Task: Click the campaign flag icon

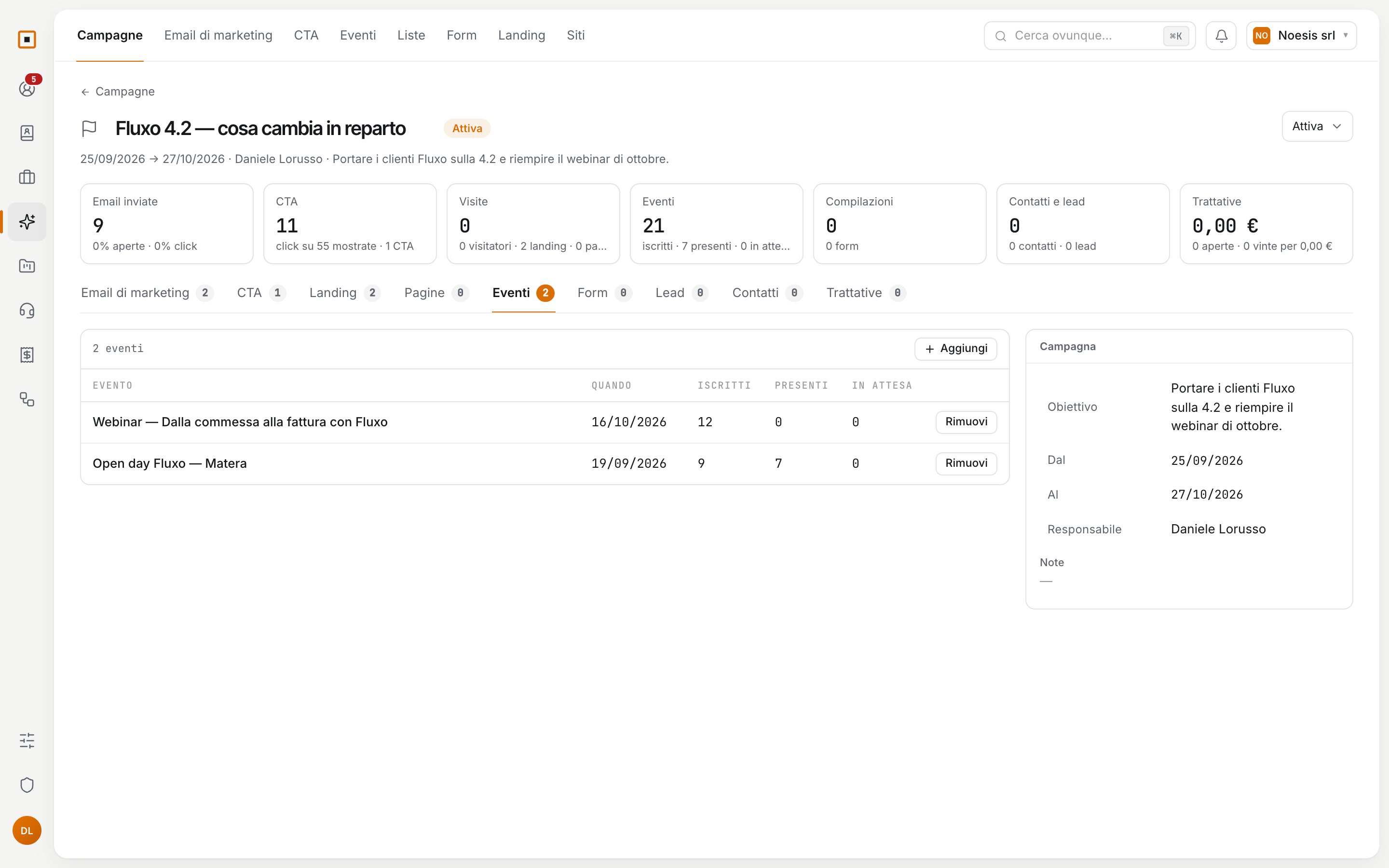Action: 89,128
